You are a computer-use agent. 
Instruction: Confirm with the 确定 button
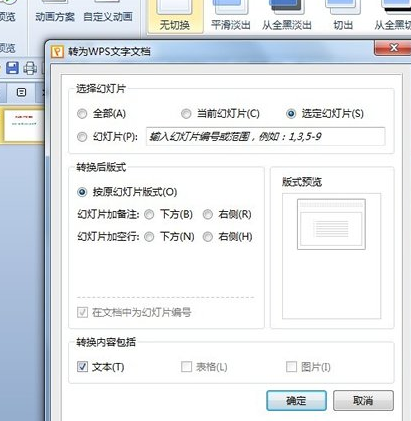coord(296,400)
